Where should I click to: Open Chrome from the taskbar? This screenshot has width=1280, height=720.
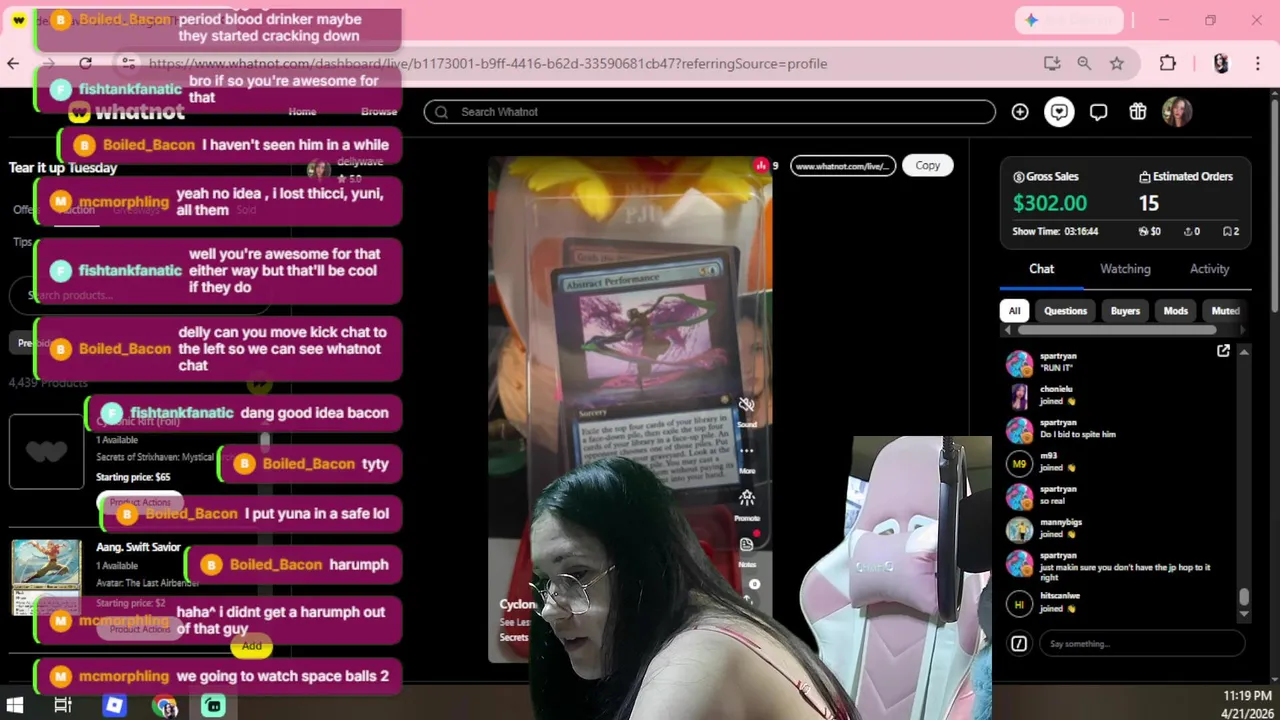(165, 706)
